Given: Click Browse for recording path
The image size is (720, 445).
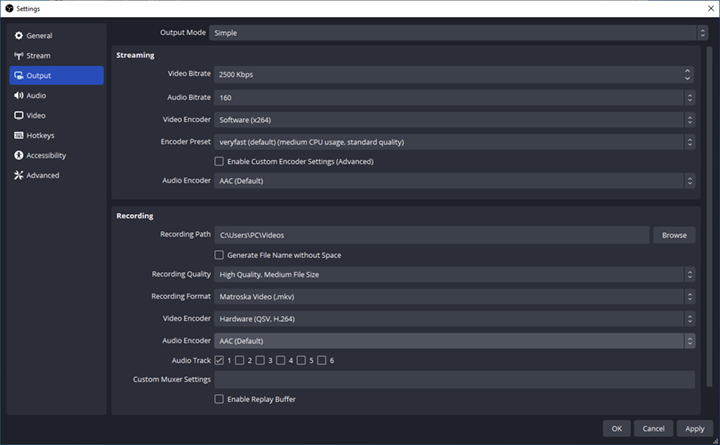Looking at the screenshot, I should click(674, 235).
